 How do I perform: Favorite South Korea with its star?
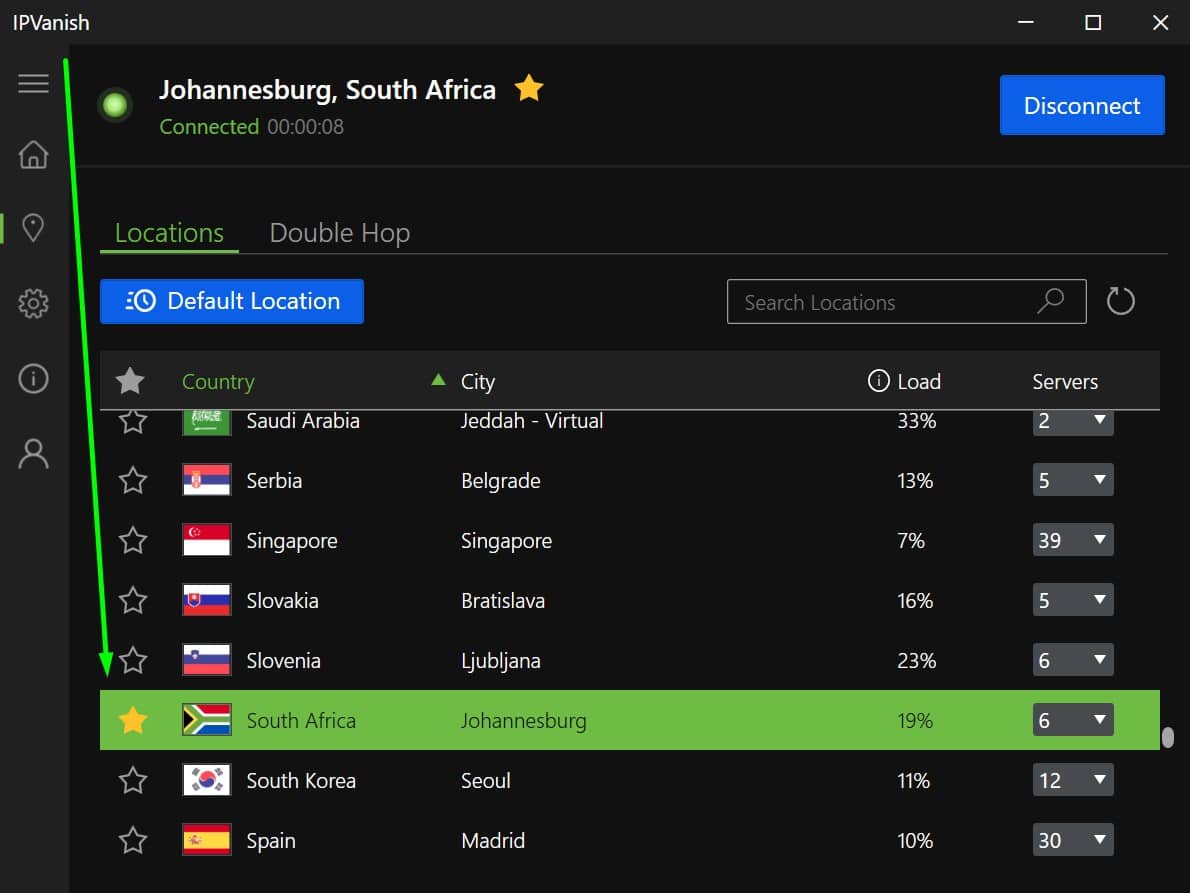(133, 780)
